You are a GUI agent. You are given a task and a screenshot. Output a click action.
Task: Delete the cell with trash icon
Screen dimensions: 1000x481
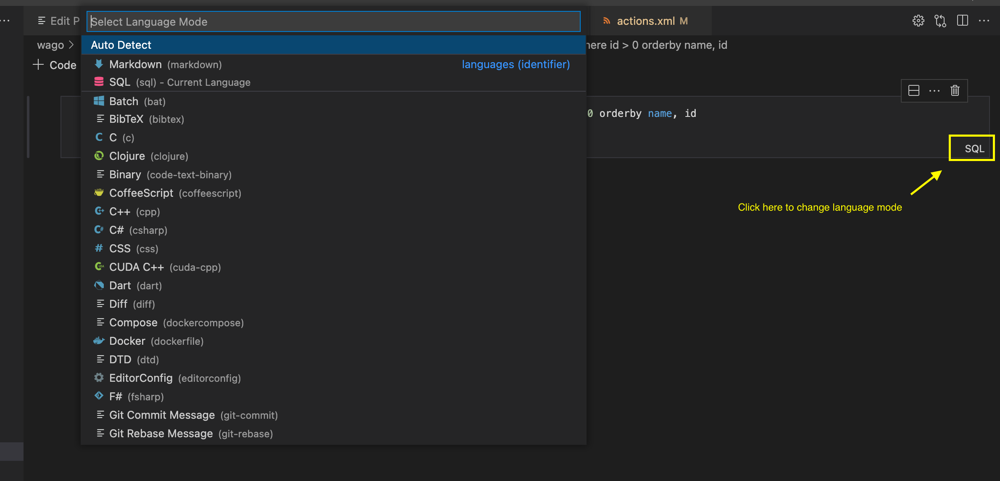pos(955,91)
